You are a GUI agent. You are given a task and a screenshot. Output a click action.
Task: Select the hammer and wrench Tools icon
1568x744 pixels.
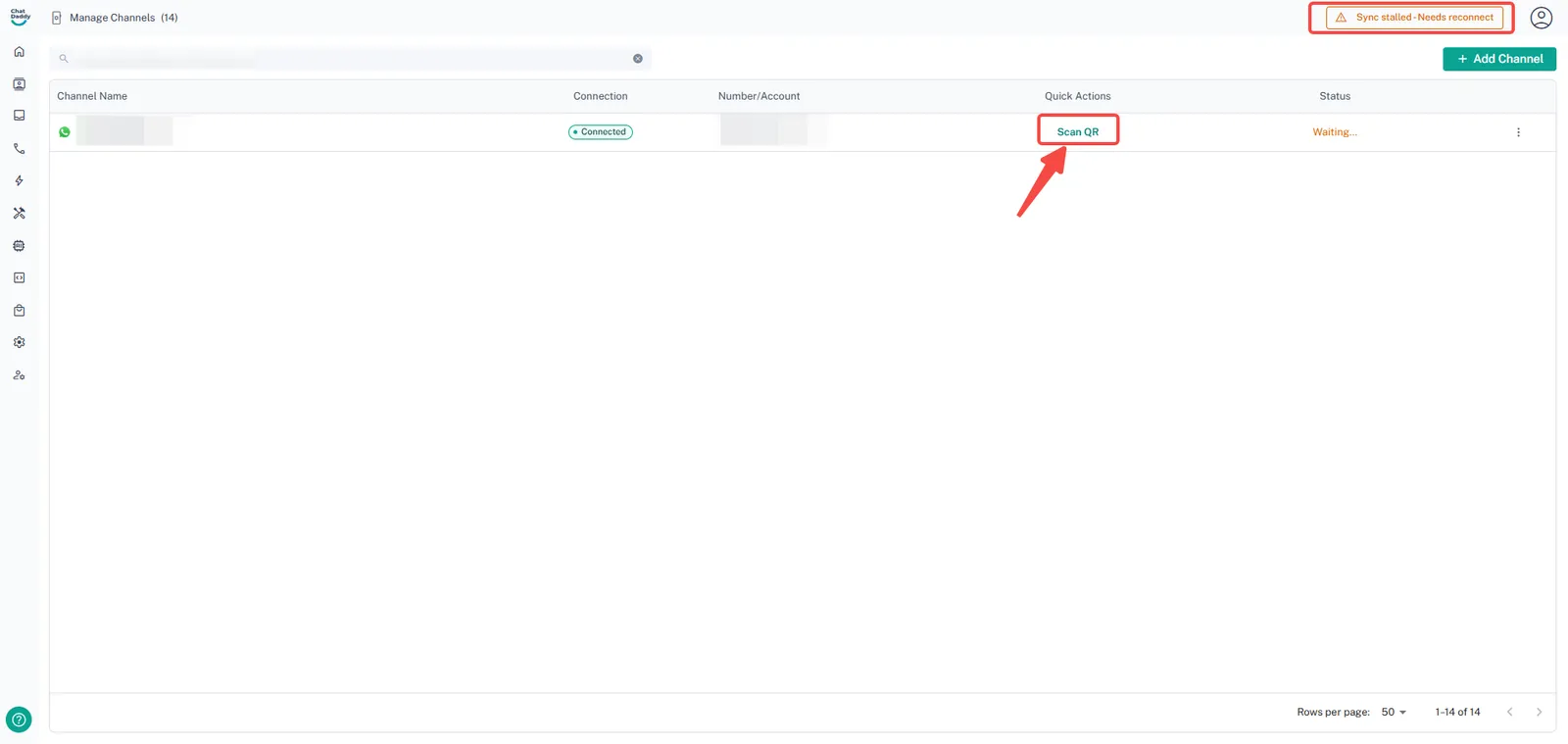pos(19,213)
